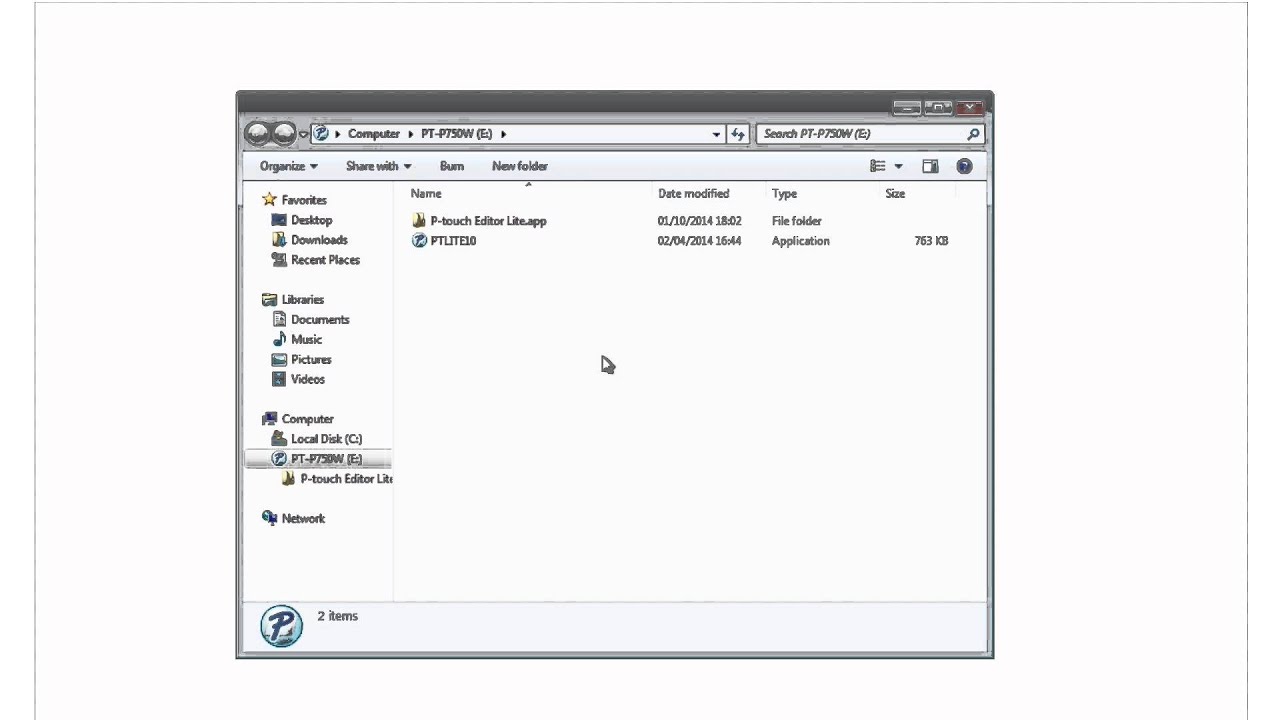Click the Computer monitor icon

tap(269, 419)
